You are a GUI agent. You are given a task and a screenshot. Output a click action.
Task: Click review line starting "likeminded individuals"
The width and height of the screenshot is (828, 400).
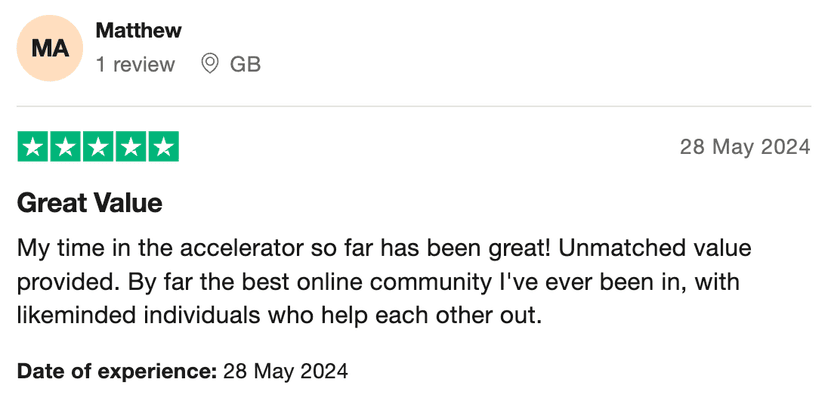278,315
